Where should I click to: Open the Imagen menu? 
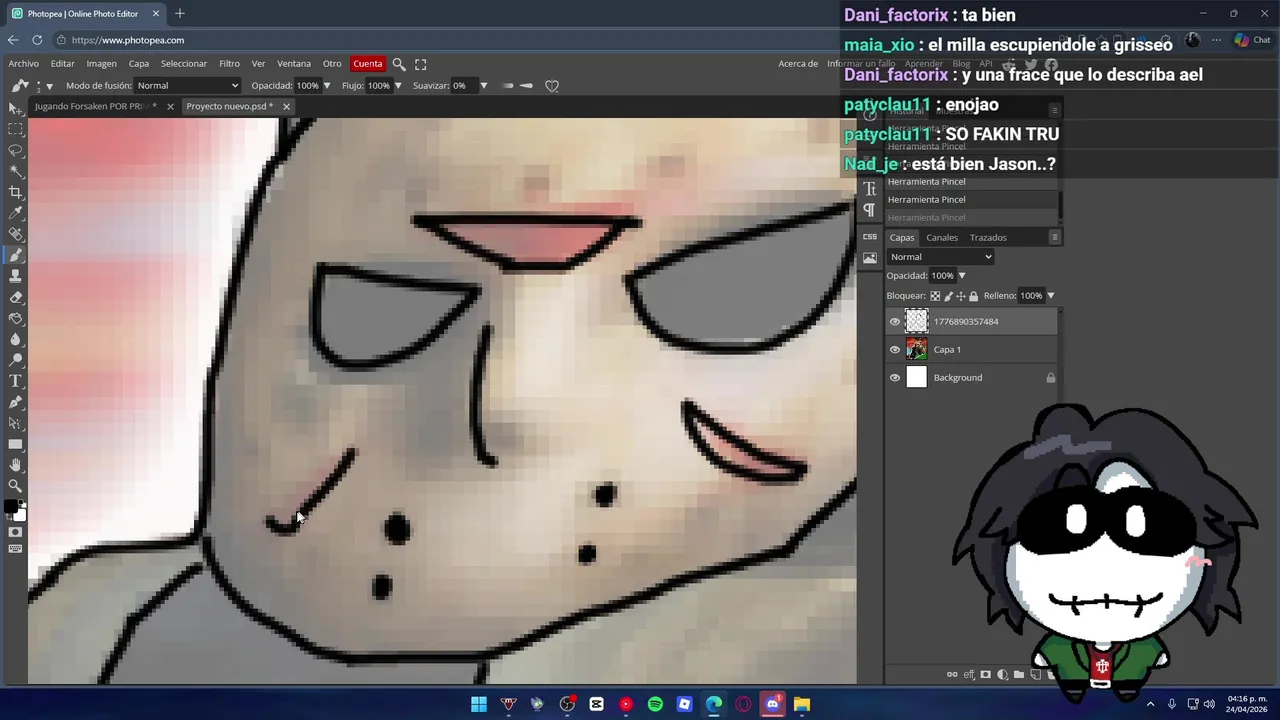point(101,64)
